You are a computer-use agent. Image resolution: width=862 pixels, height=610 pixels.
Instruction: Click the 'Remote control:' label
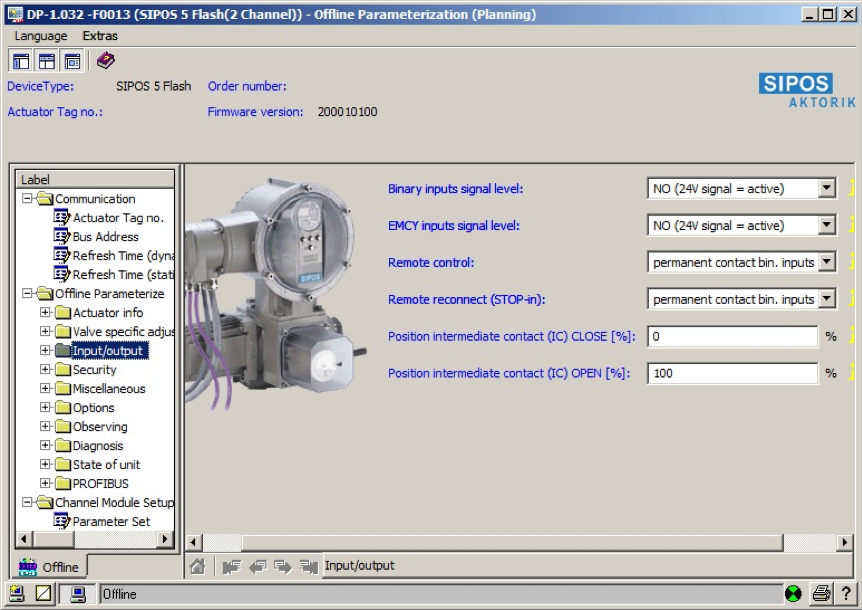[431, 263]
